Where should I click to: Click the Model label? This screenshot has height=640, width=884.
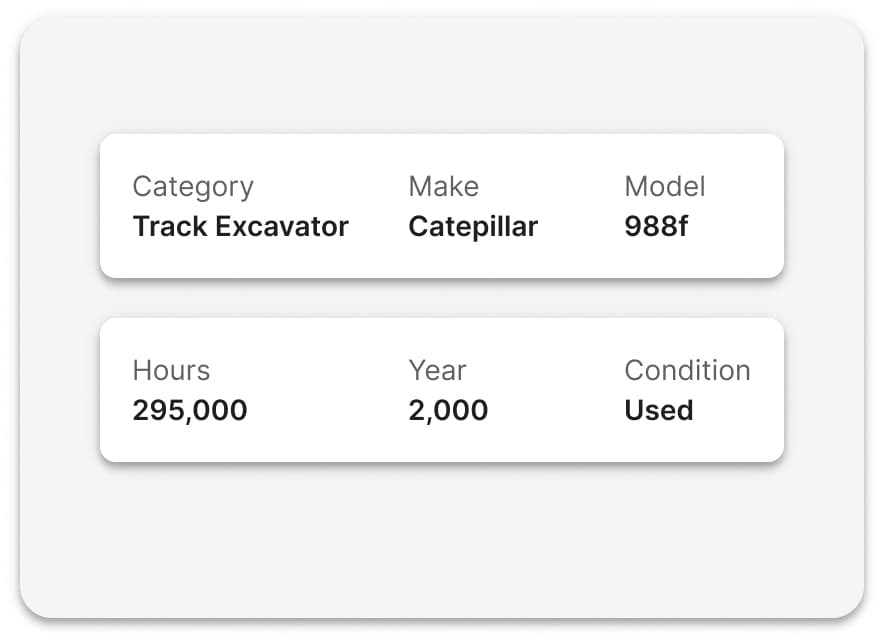click(x=665, y=187)
